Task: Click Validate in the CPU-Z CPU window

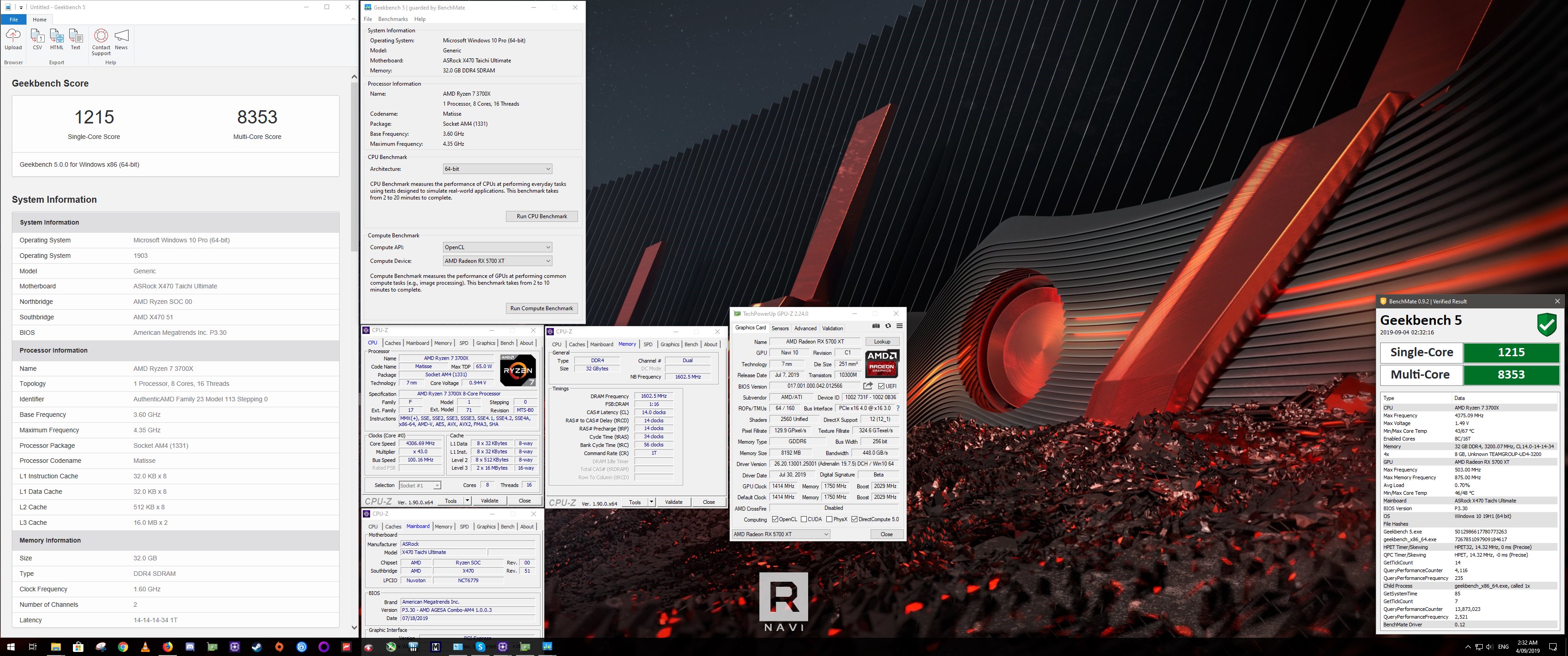Action: 490,500
